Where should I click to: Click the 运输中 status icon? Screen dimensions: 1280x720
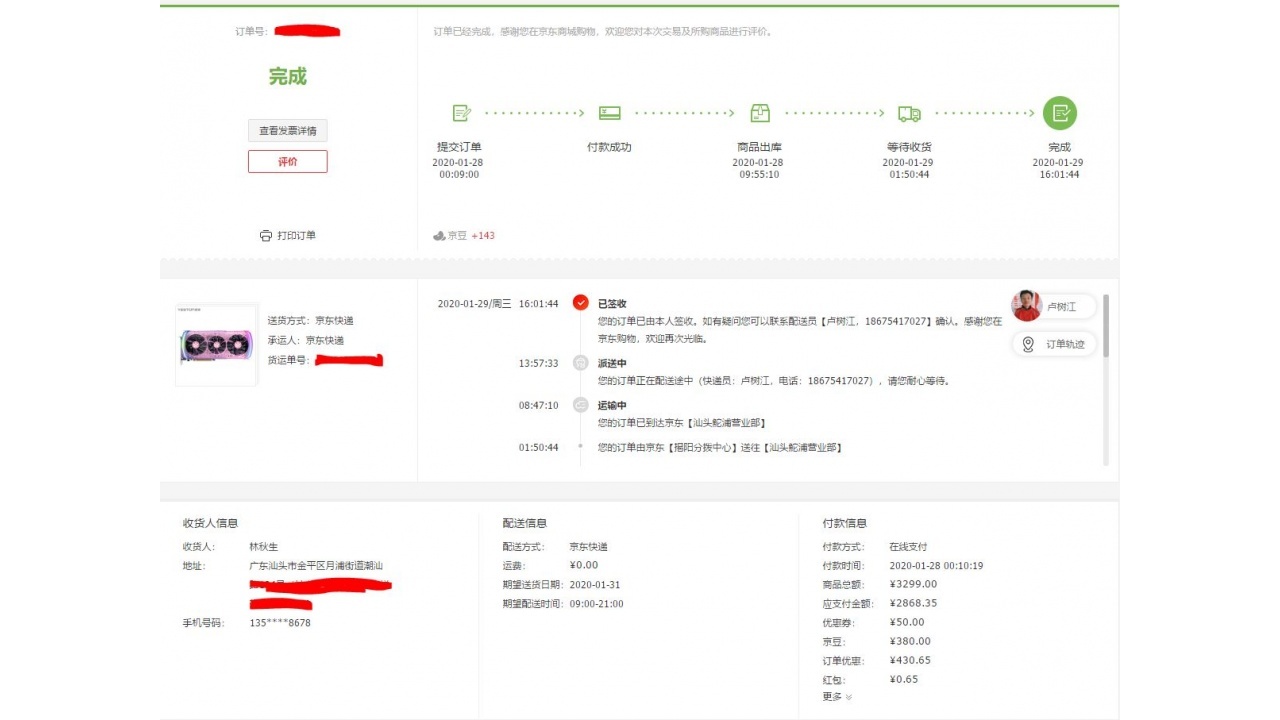click(580, 405)
